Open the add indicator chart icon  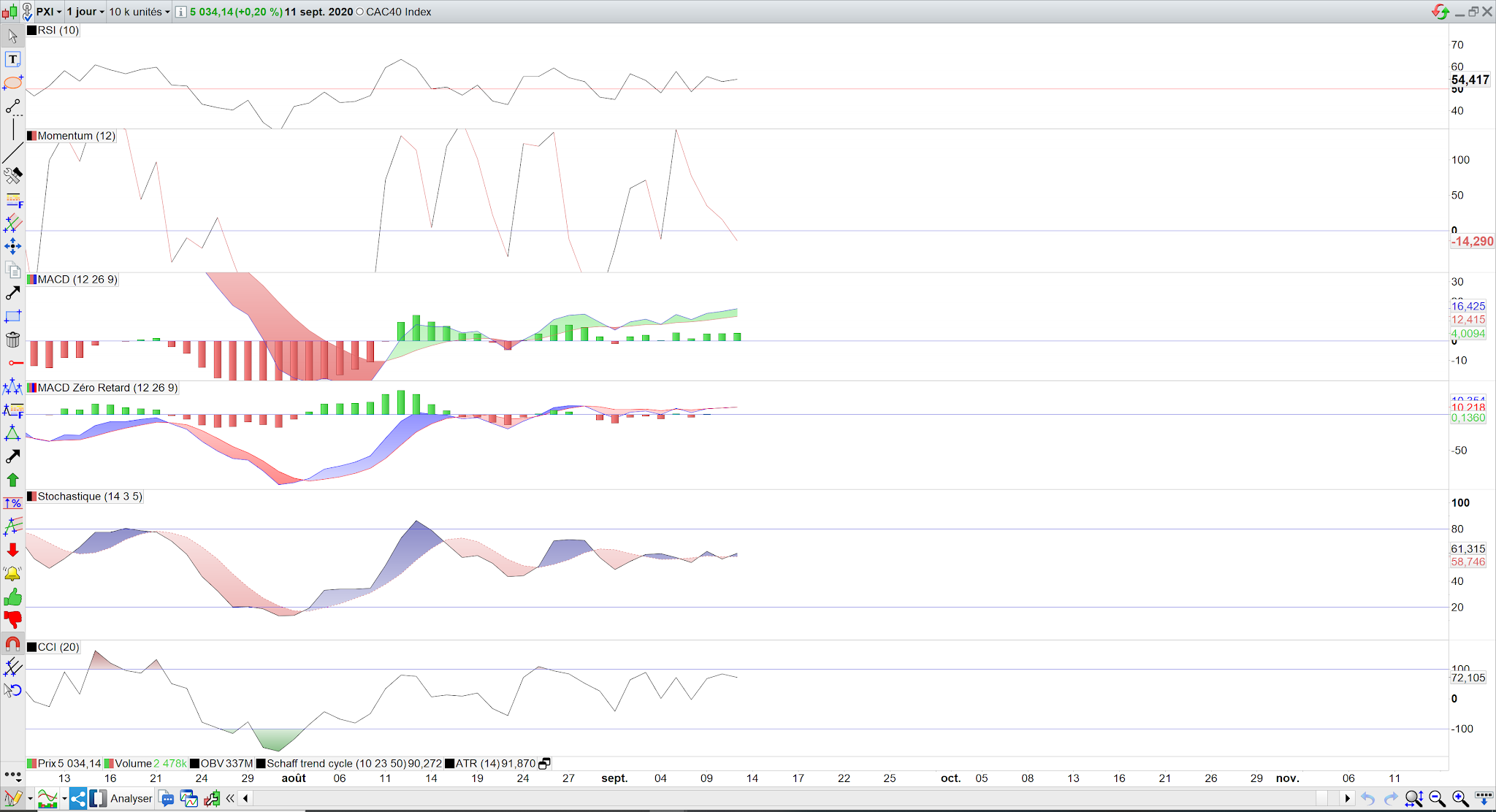(x=47, y=798)
